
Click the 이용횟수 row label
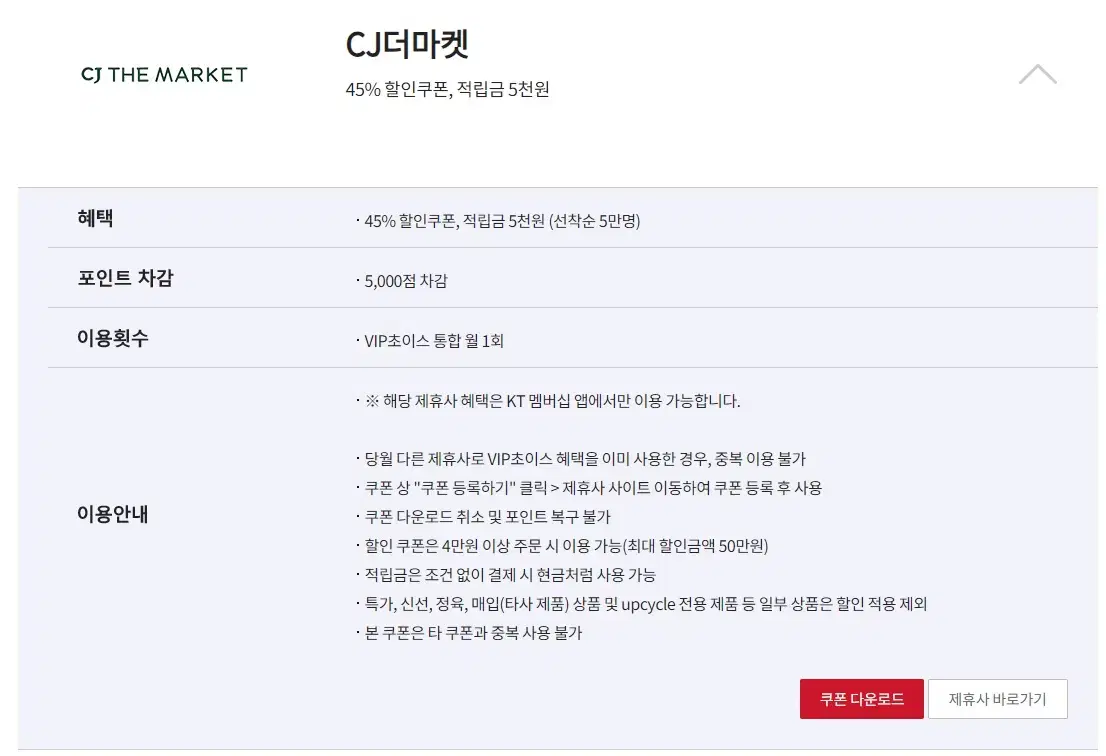(113, 338)
